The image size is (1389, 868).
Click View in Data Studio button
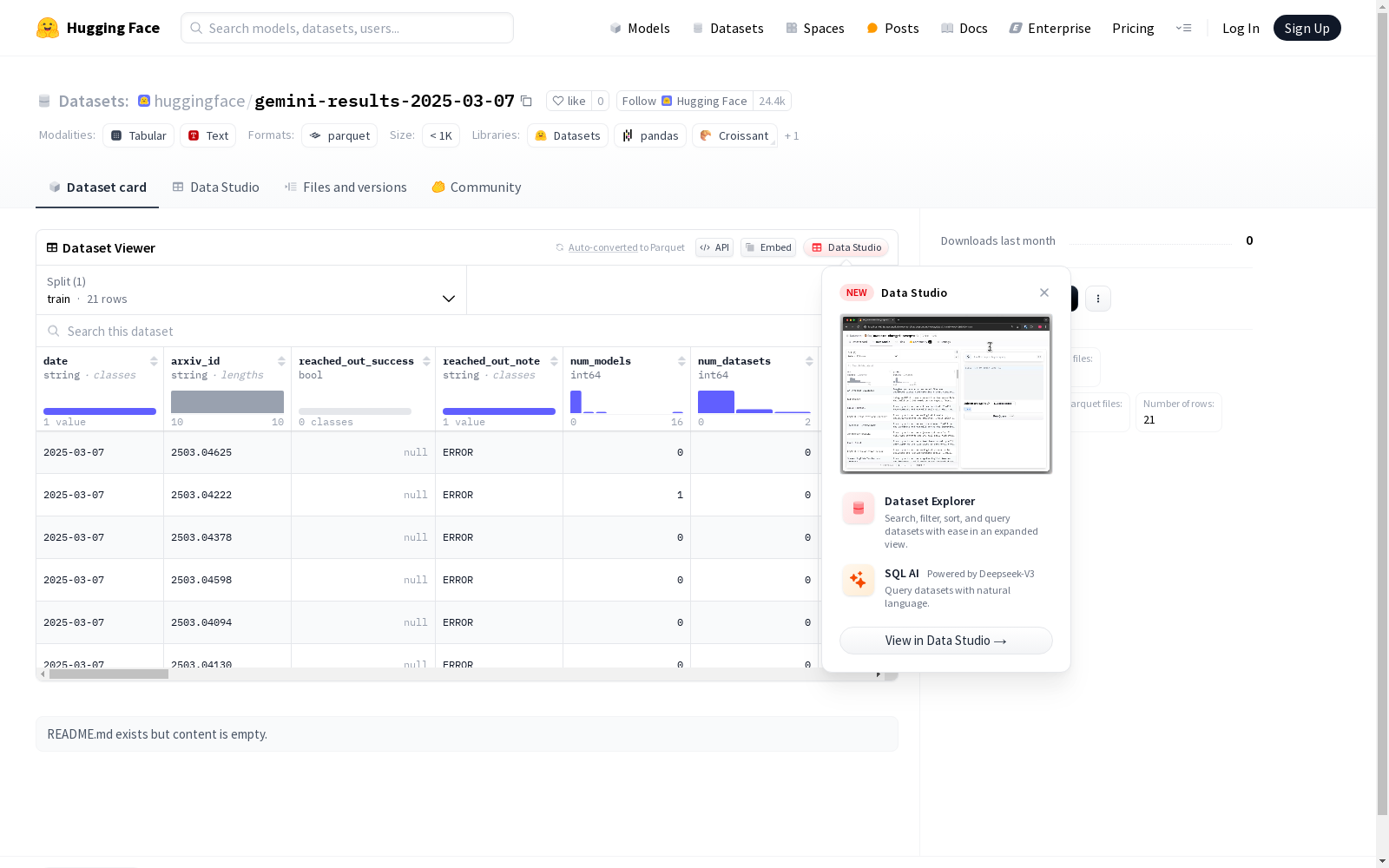click(946, 641)
